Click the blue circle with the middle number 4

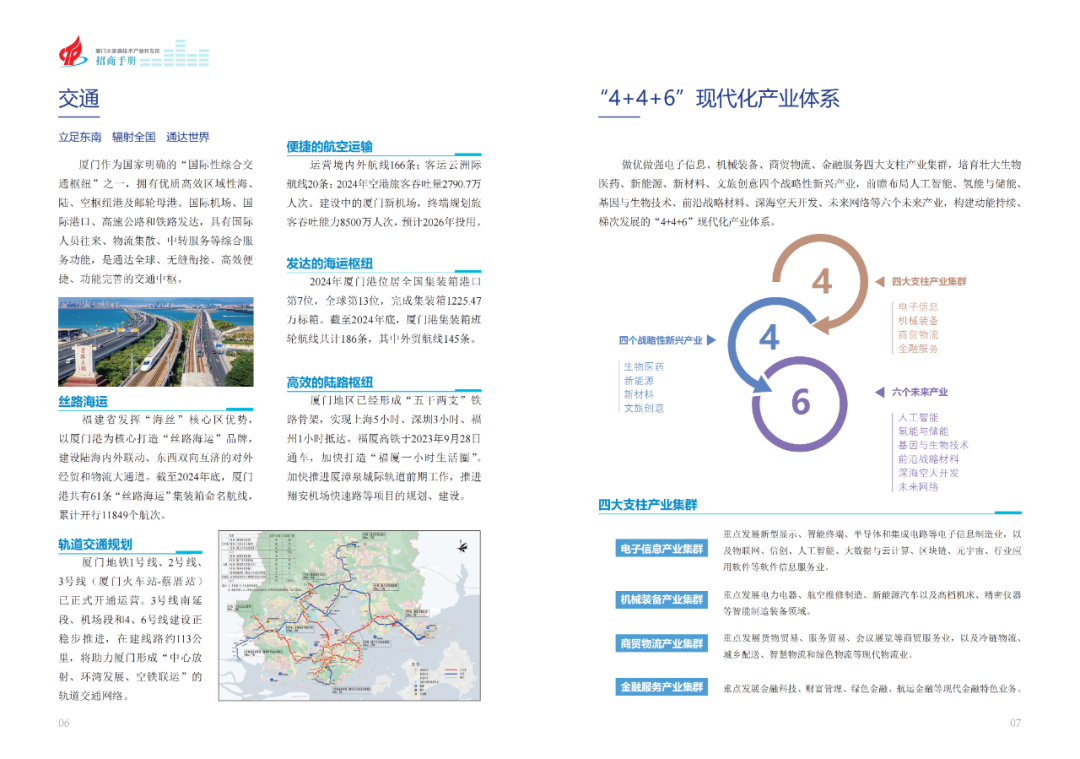[769, 337]
